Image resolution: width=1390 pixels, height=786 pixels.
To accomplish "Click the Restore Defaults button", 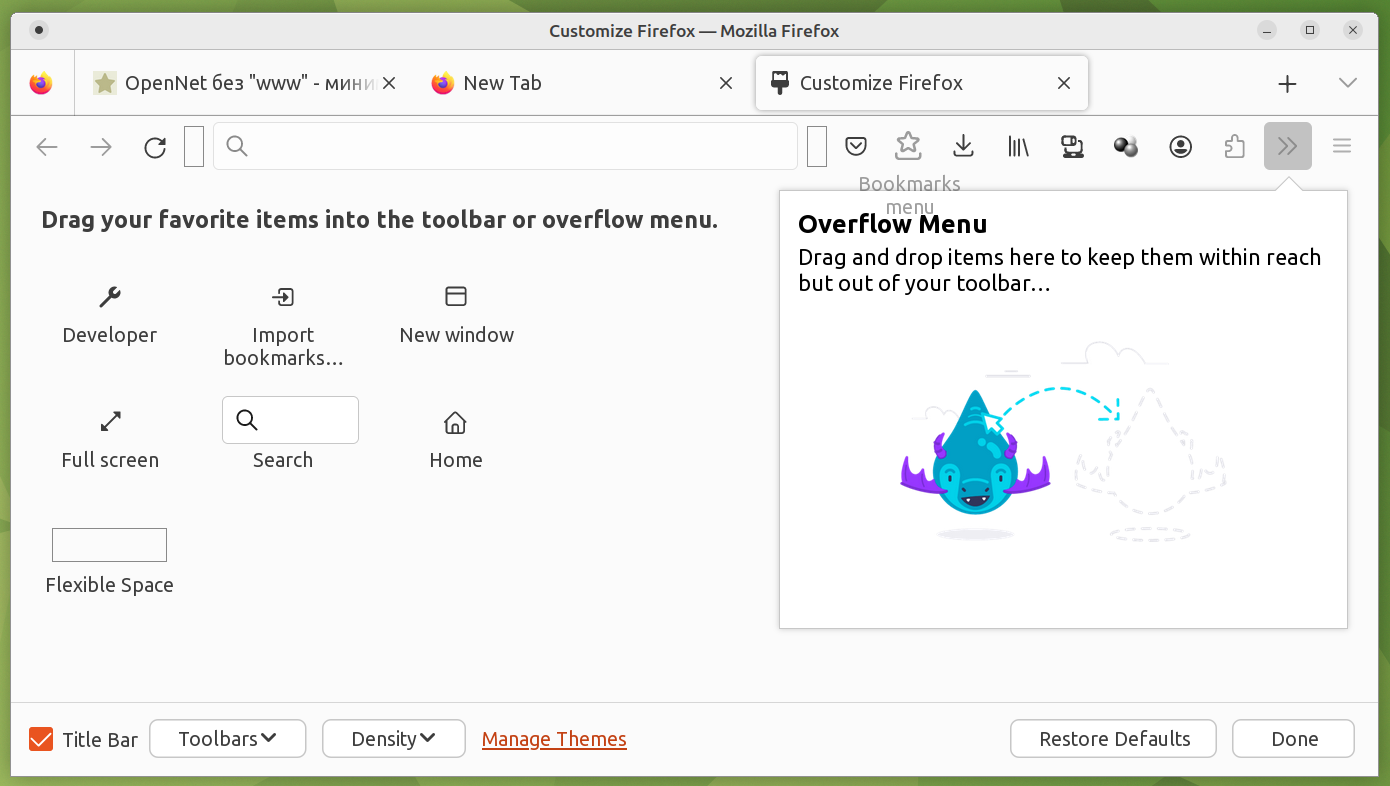I will click(1114, 739).
